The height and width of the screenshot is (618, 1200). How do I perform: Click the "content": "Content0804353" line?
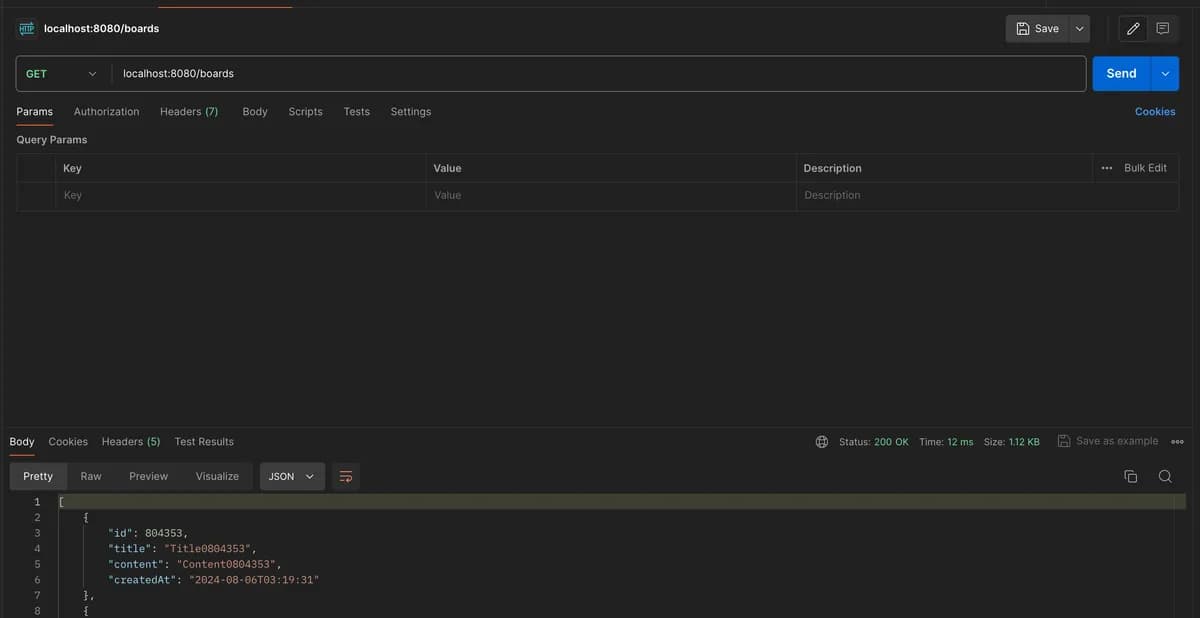click(195, 564)
